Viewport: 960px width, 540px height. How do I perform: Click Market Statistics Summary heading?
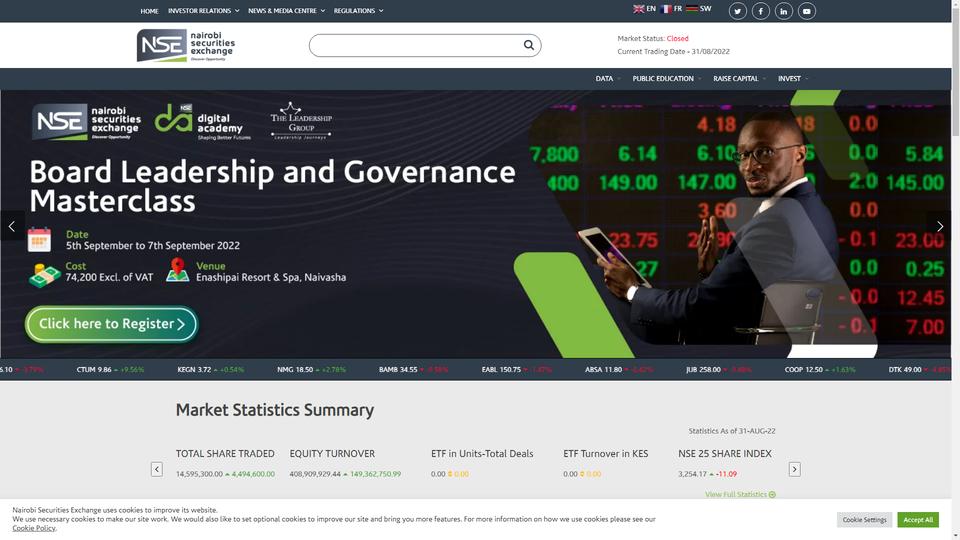(x=274, y=410)
